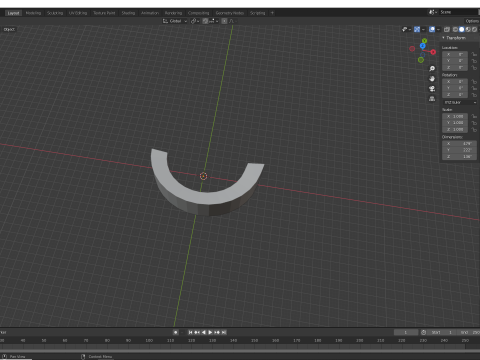The width and height of the screenshot is (480, 360).
Task: Click the zoom view magnifier icon
Action: pyautogui.click(x=432, y=69)
